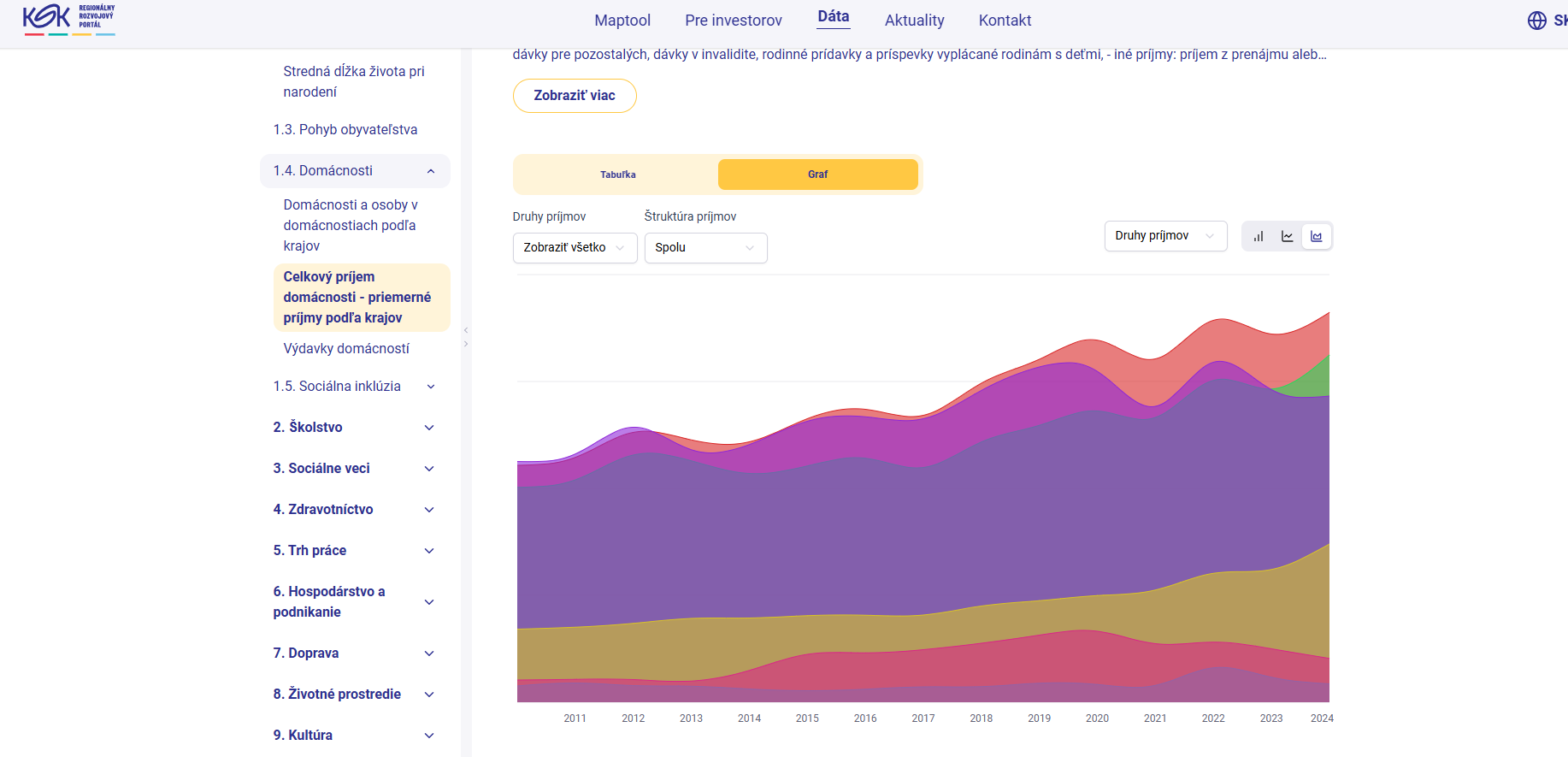Screen dimensions: 1568x757
Task: Click the globe language icon
Action: (1537, 21)
